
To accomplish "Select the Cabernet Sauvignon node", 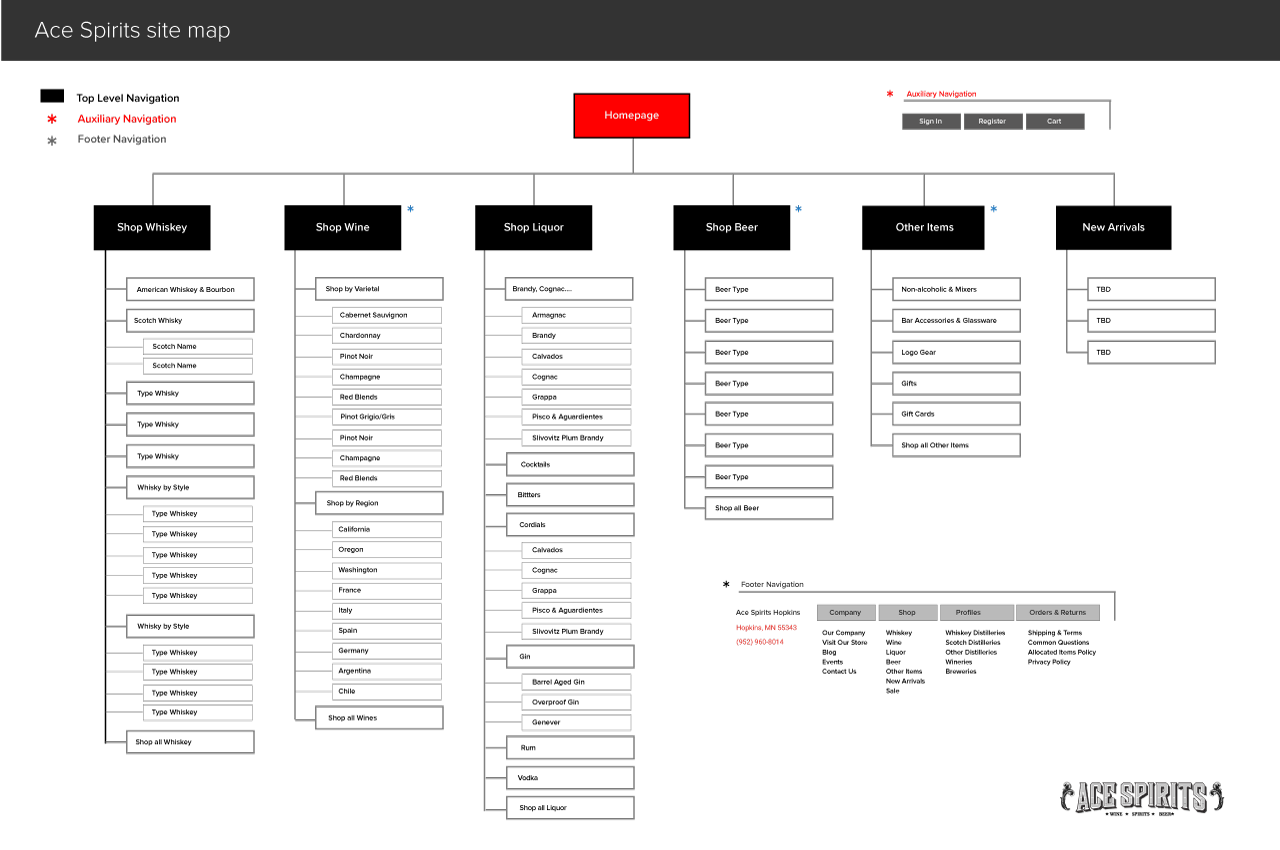I will [387, 315].
